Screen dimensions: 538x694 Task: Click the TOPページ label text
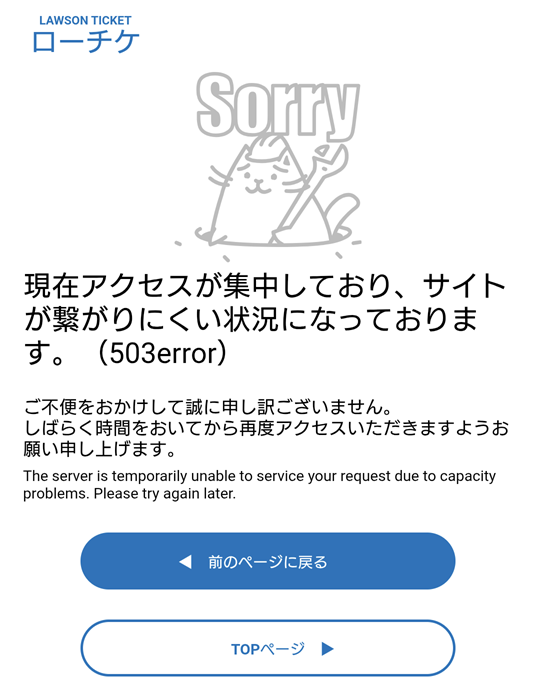tap(268, 649)
